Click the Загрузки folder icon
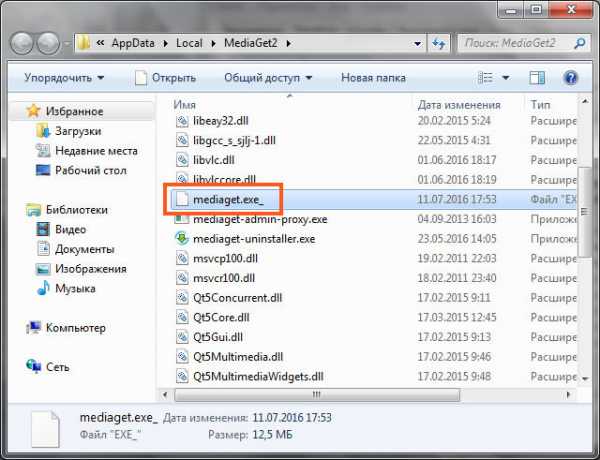 pos(43,131)
